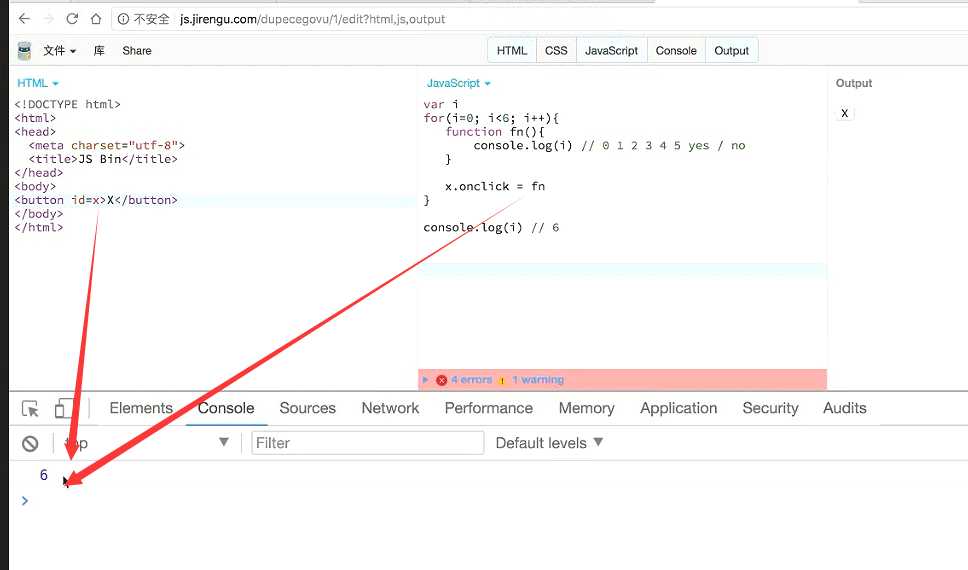The height and width of the screenshot is (570, 968).
Task: Clear the console with the ban icon
Action: (x=30, y=443)
